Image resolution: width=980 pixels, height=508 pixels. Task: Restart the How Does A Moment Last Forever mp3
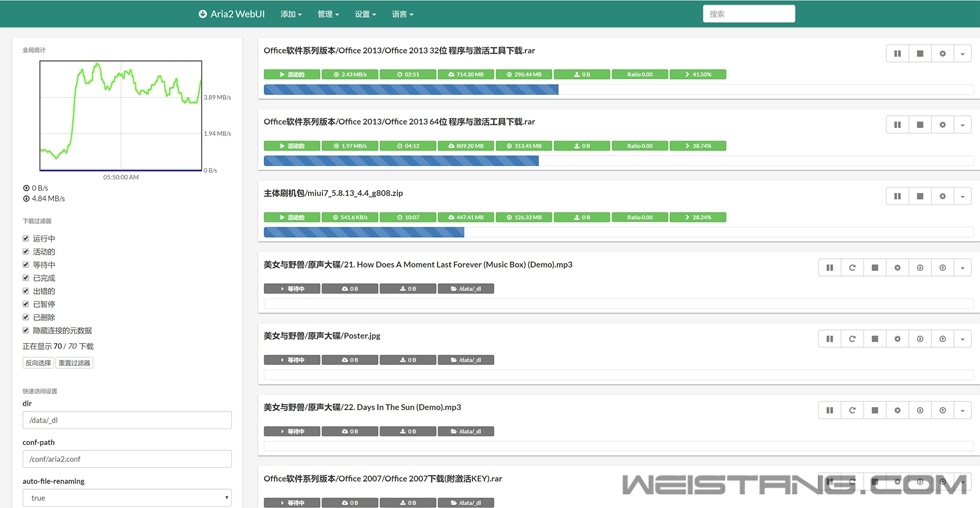click(852, 267)
